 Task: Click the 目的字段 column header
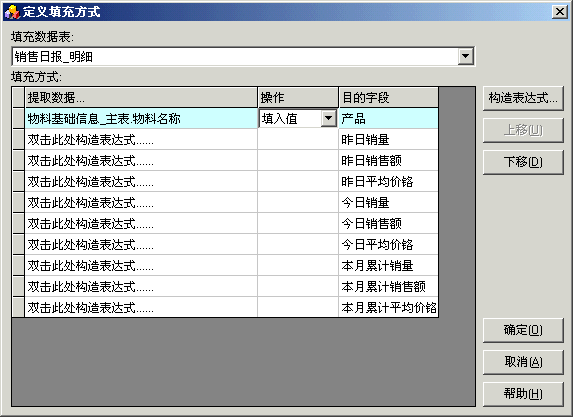pyautogui.click(x=388, y=98)
